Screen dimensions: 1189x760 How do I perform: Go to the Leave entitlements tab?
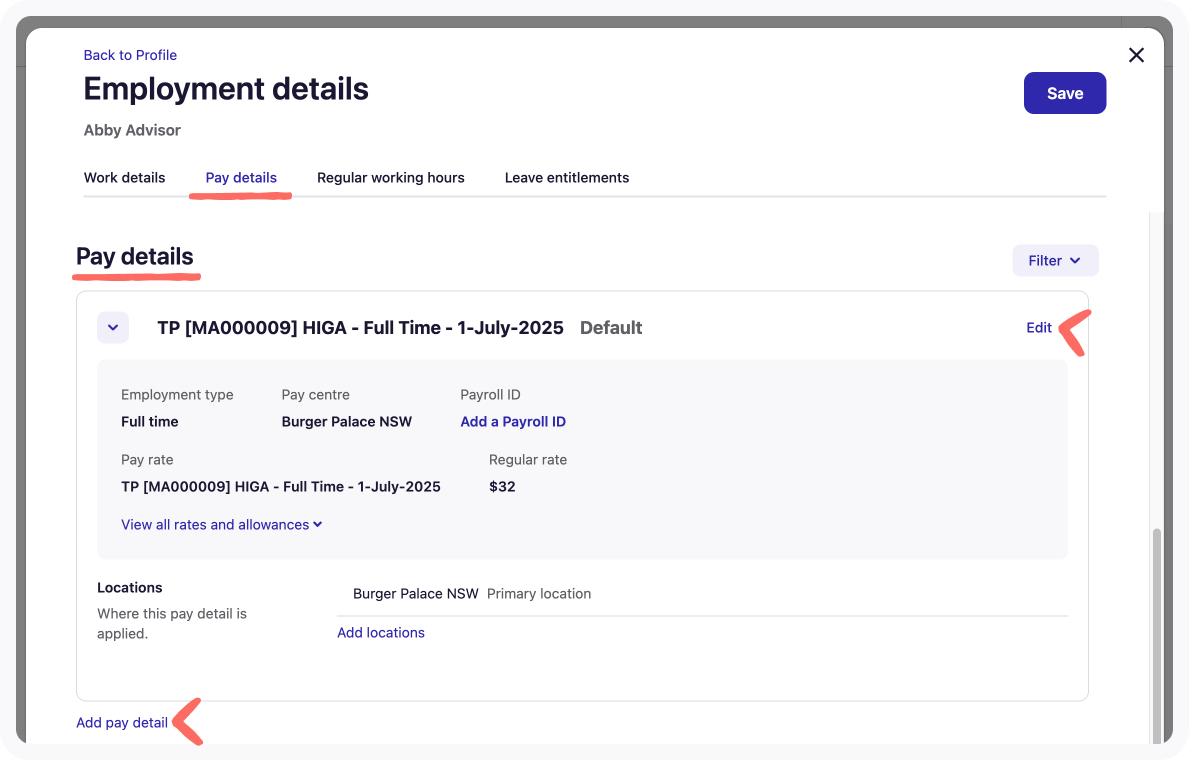566,177
